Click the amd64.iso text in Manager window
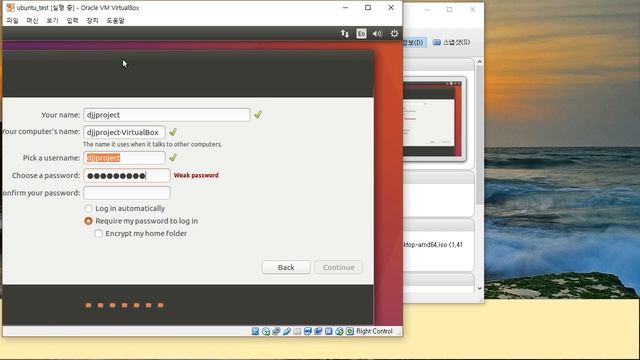Viewport: 640px width, 360px height. pyautogui.click(x=433, y=245)
